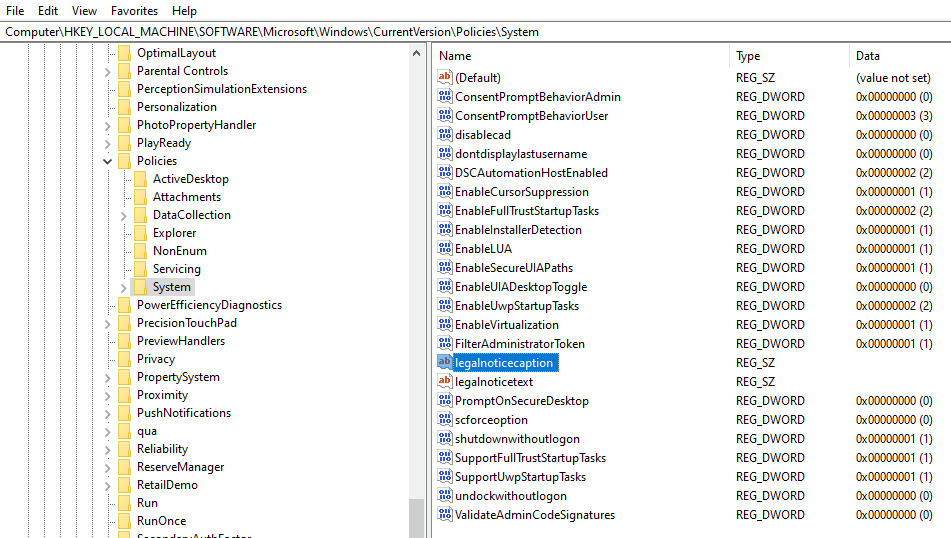Viewport: 951px width, 538px height.
Task: Open the Help menu
Action: 184,11
